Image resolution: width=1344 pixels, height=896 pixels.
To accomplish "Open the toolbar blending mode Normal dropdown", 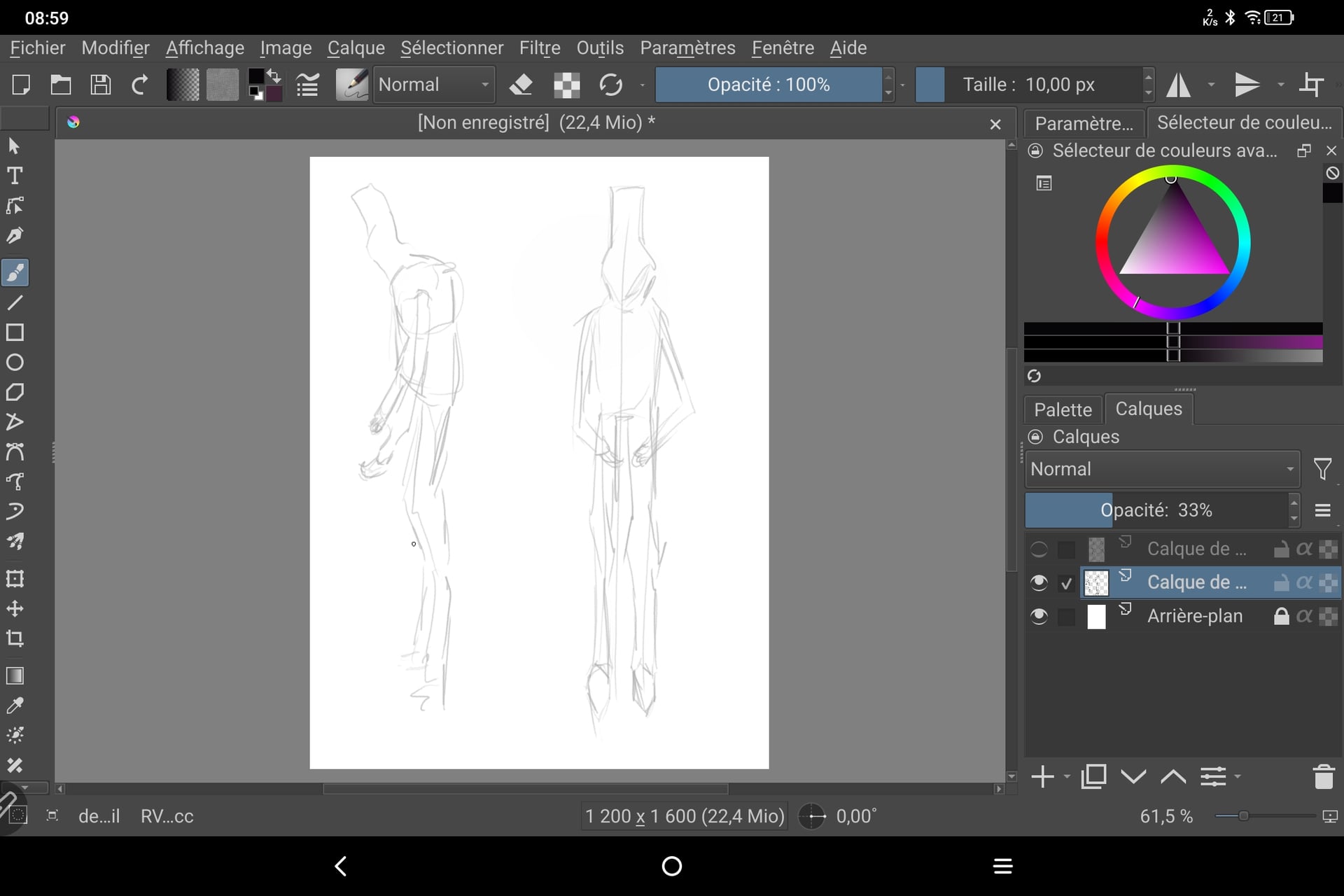I will click(434, 85).
